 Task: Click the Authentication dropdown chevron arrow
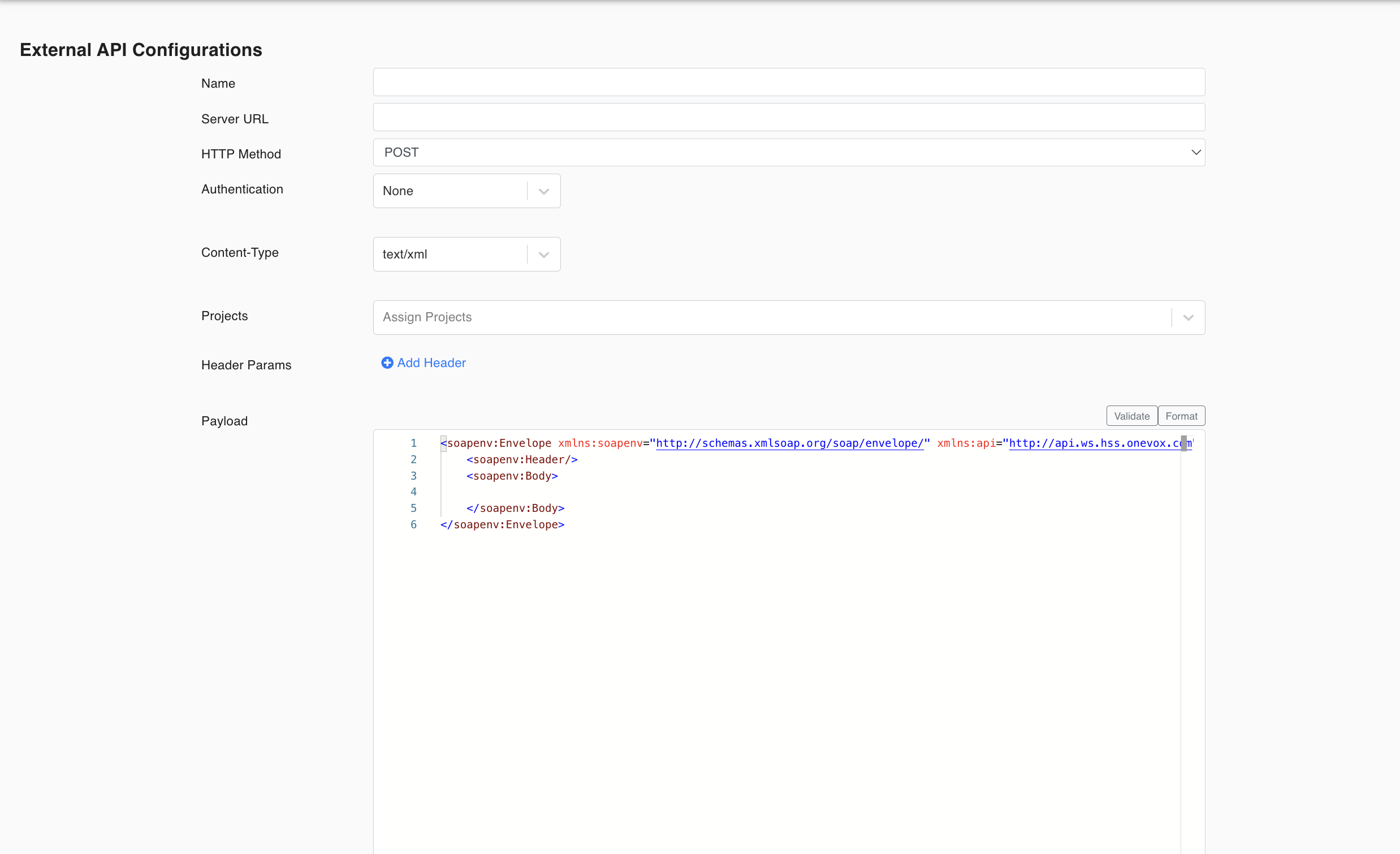point(543,192)
